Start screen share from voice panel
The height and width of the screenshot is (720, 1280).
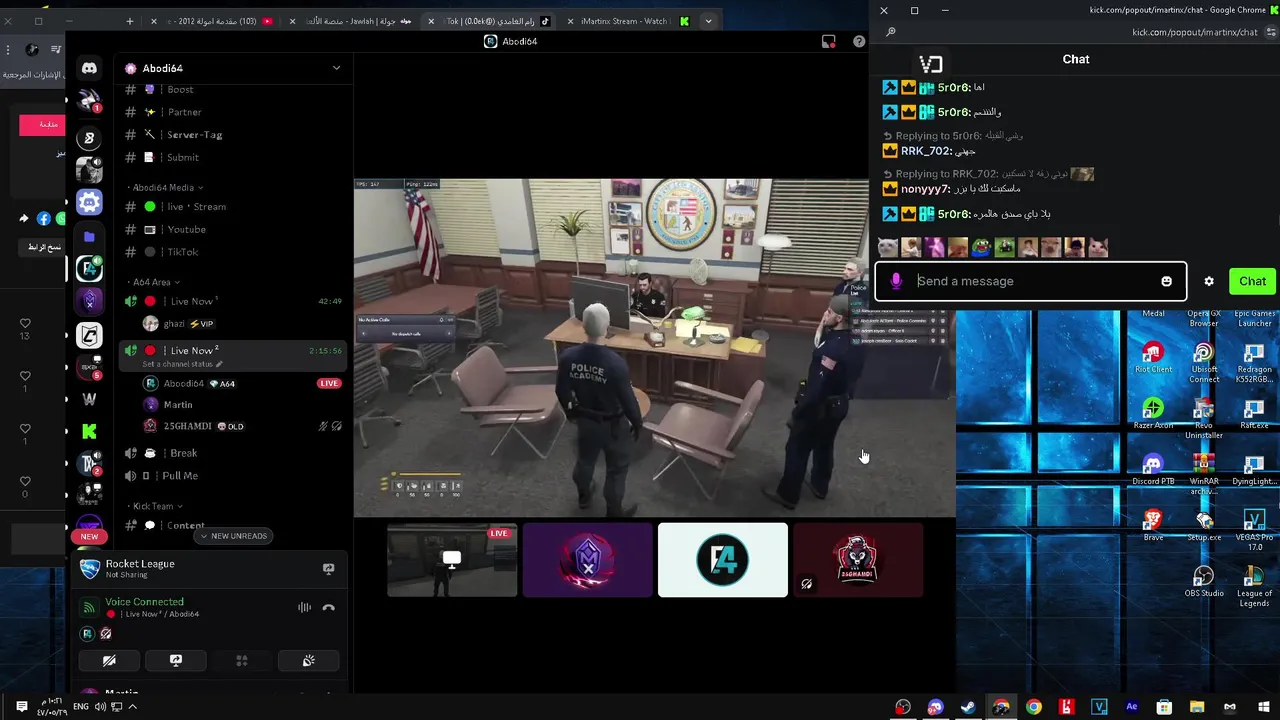[x=176, y=661]
